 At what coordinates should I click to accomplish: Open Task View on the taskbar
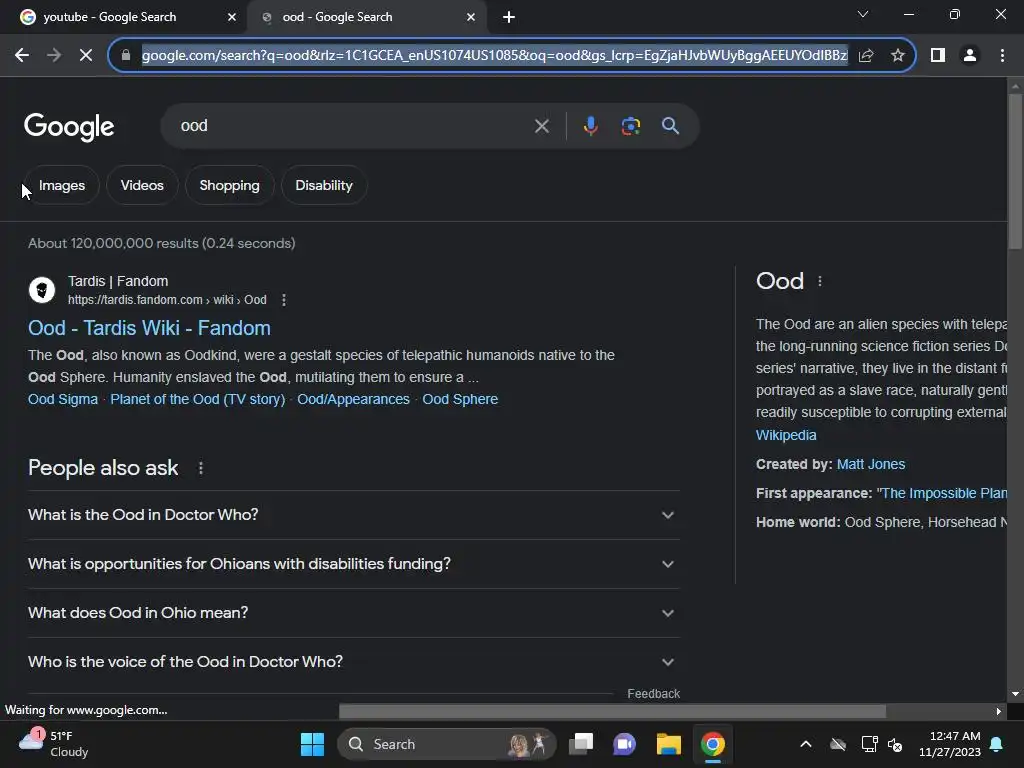pyautogui.click(x=581, y=744)
